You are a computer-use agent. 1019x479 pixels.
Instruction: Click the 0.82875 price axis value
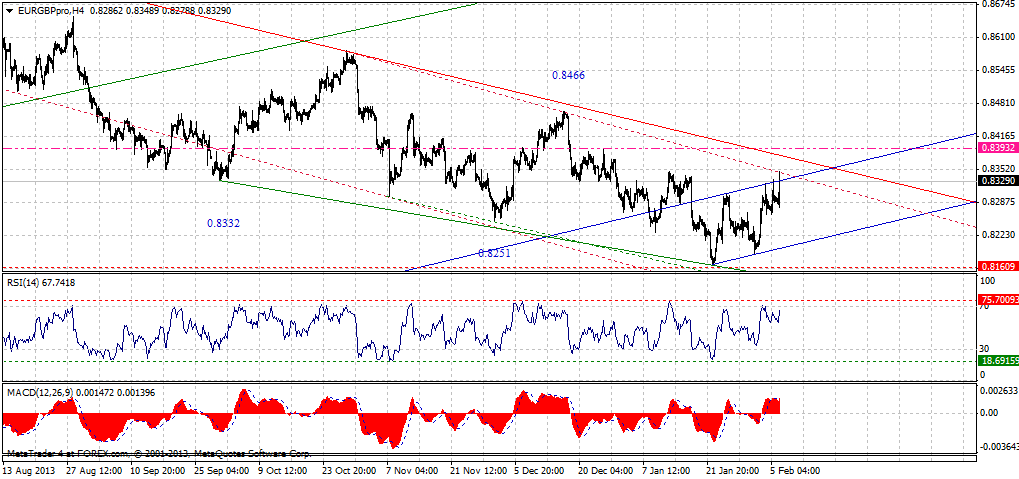coord(998,201)
